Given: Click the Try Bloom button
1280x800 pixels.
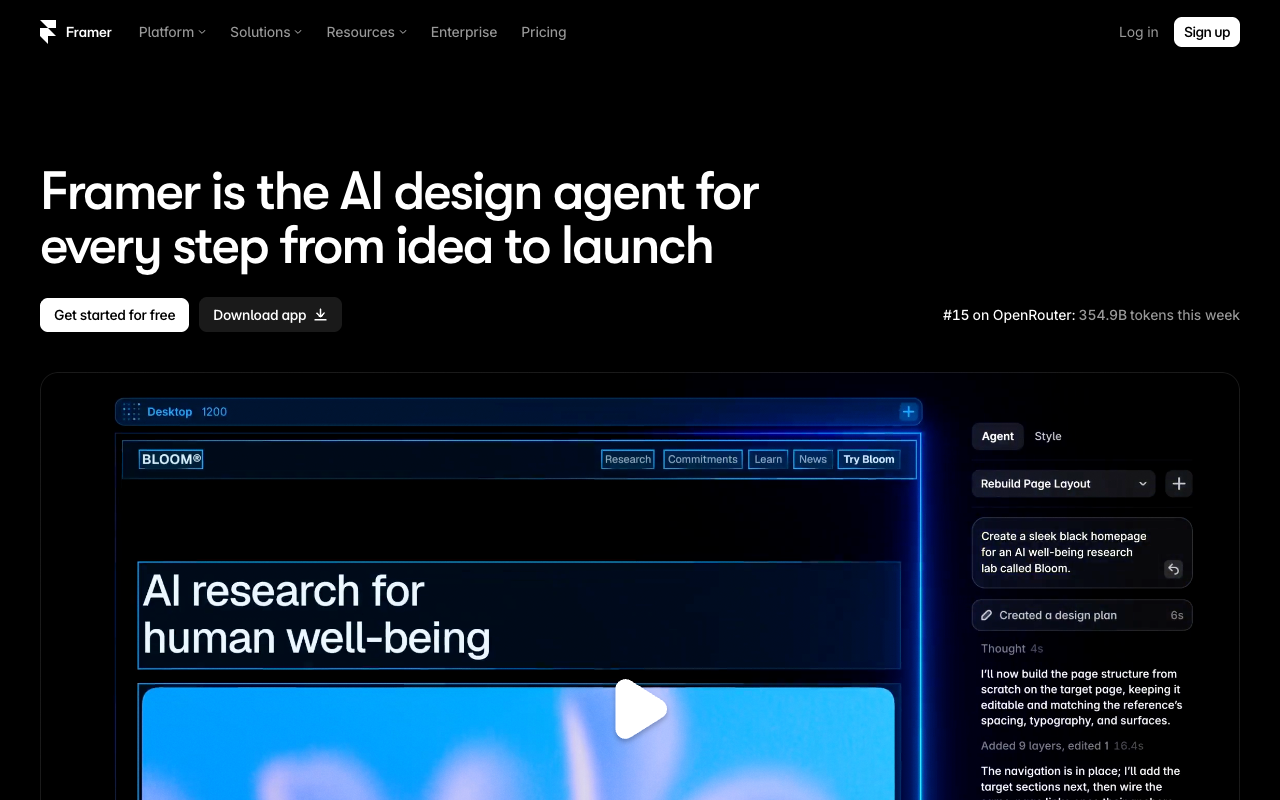Looking at the screenshot, I should 869,459.
